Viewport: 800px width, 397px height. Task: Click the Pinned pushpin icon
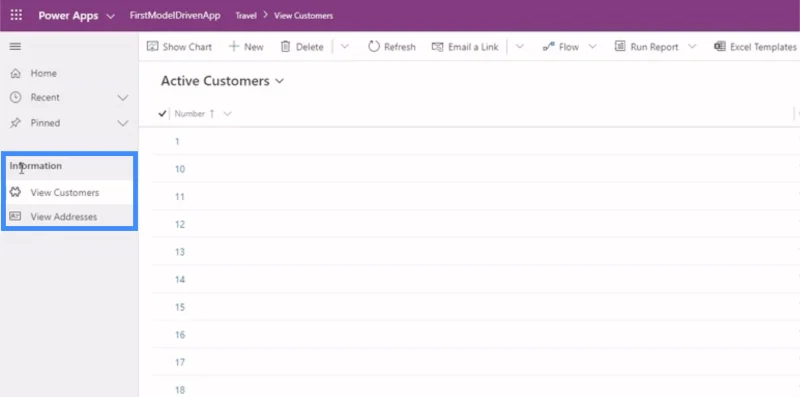click(15, 123)
